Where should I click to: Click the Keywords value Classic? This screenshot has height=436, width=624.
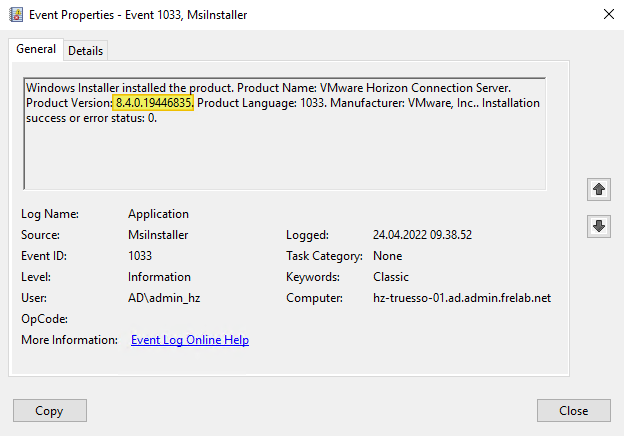click(x=390, y=277)
